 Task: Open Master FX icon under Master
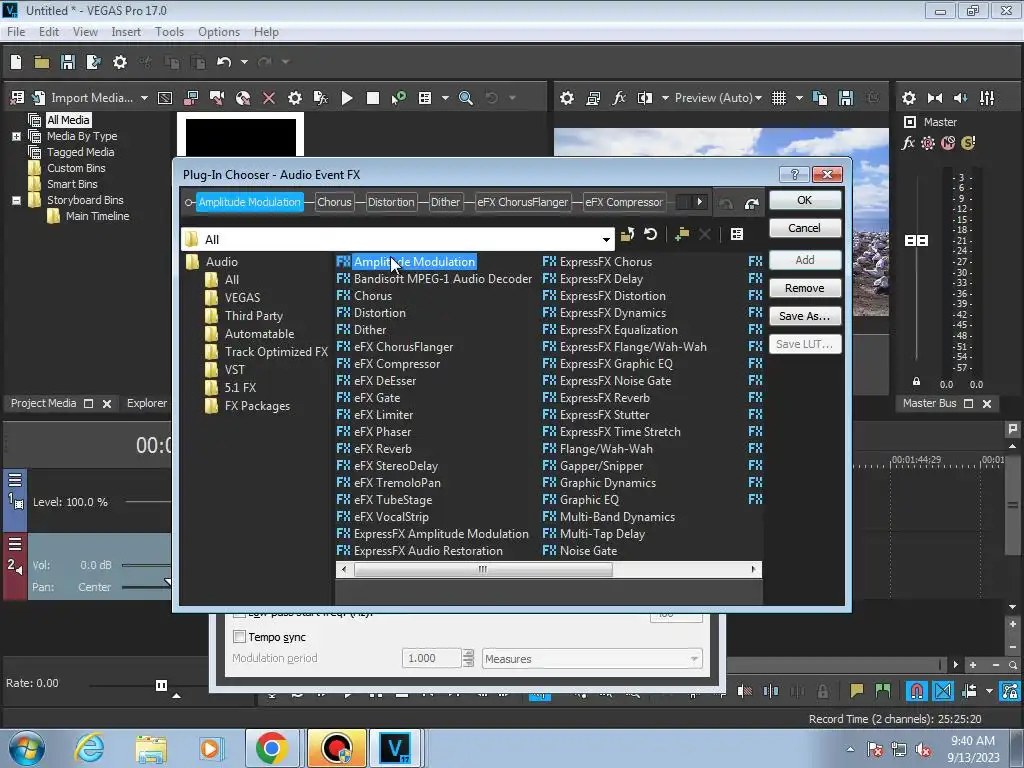click(908, 142)
